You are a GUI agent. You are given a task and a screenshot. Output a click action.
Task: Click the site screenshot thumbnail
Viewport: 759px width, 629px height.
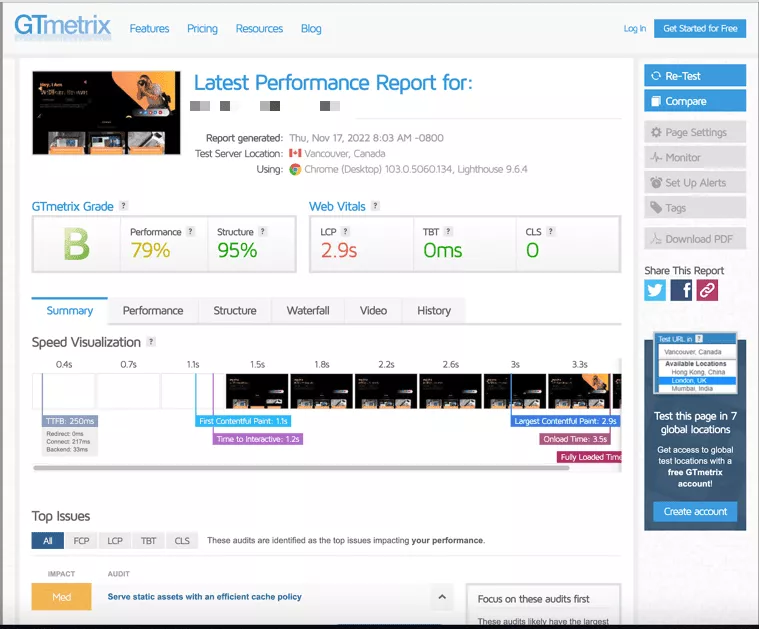[x=106, y=113]
